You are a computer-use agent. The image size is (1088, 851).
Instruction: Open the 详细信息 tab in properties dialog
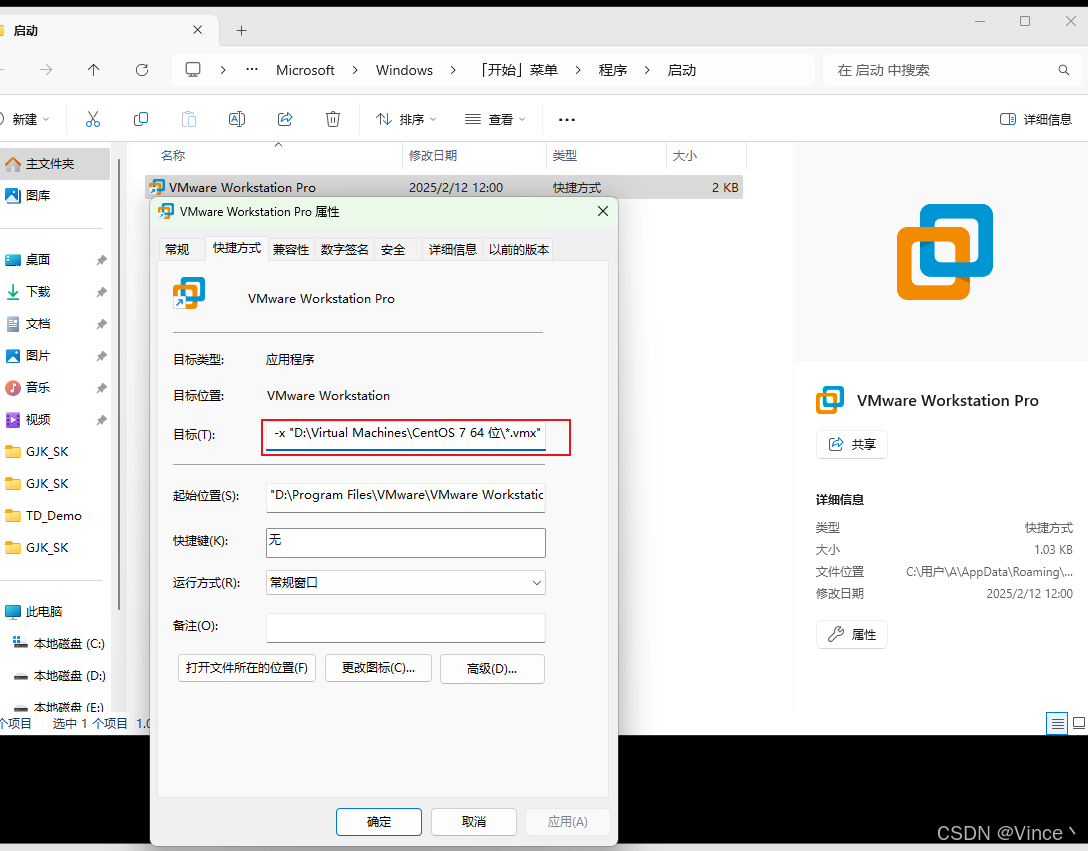click(x=452, y=249)
